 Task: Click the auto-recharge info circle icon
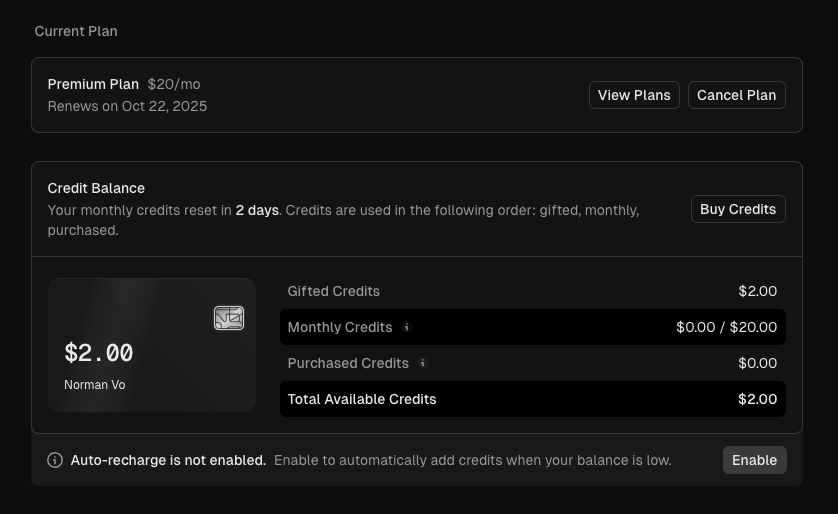(x=55, y=460)
